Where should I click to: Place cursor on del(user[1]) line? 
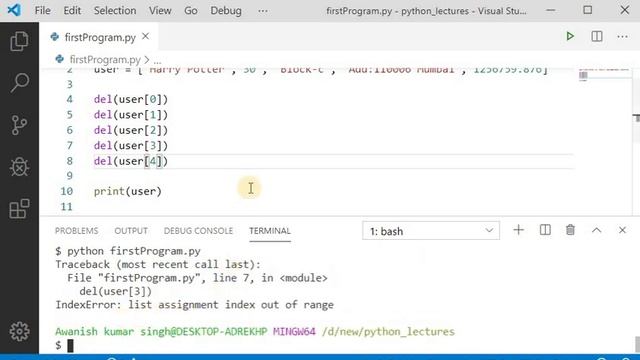coord(131,115)
